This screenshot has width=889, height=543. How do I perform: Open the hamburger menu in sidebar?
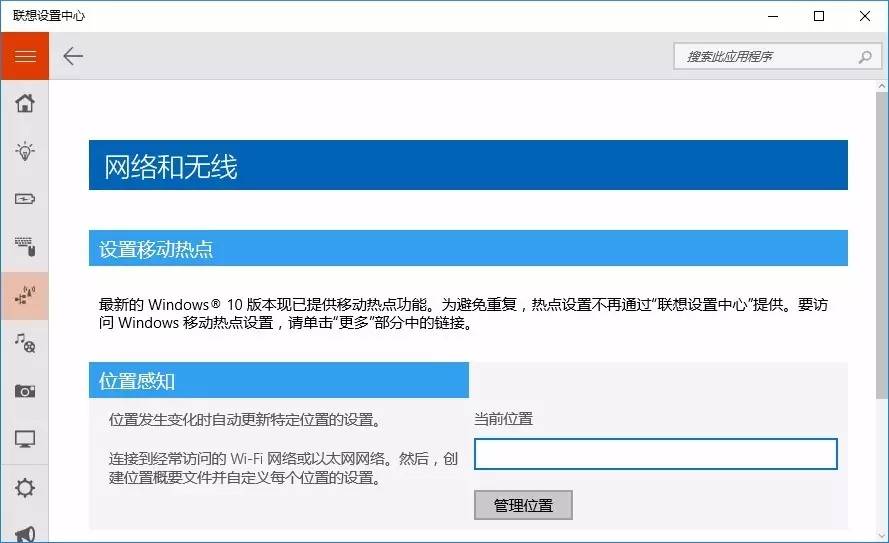(25, 56)
